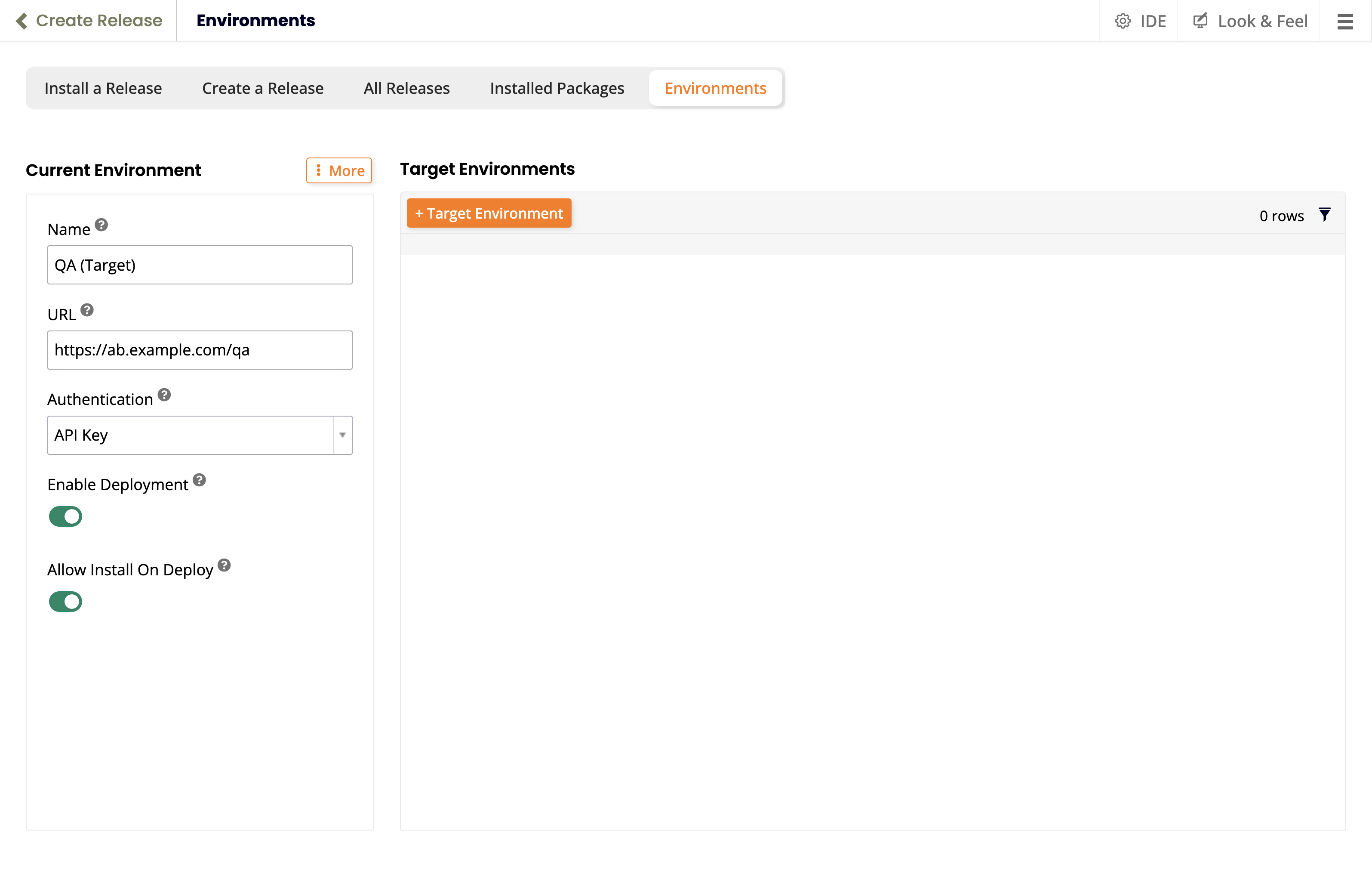Open the IDE gear icon
Screen dimensions: 1372x877
pyautogui.click(x=1123, y=21)
